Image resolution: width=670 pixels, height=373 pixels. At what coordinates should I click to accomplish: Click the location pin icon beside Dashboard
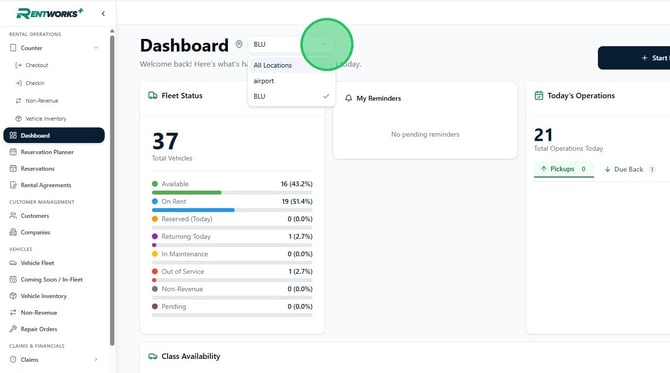click(239, 44)
